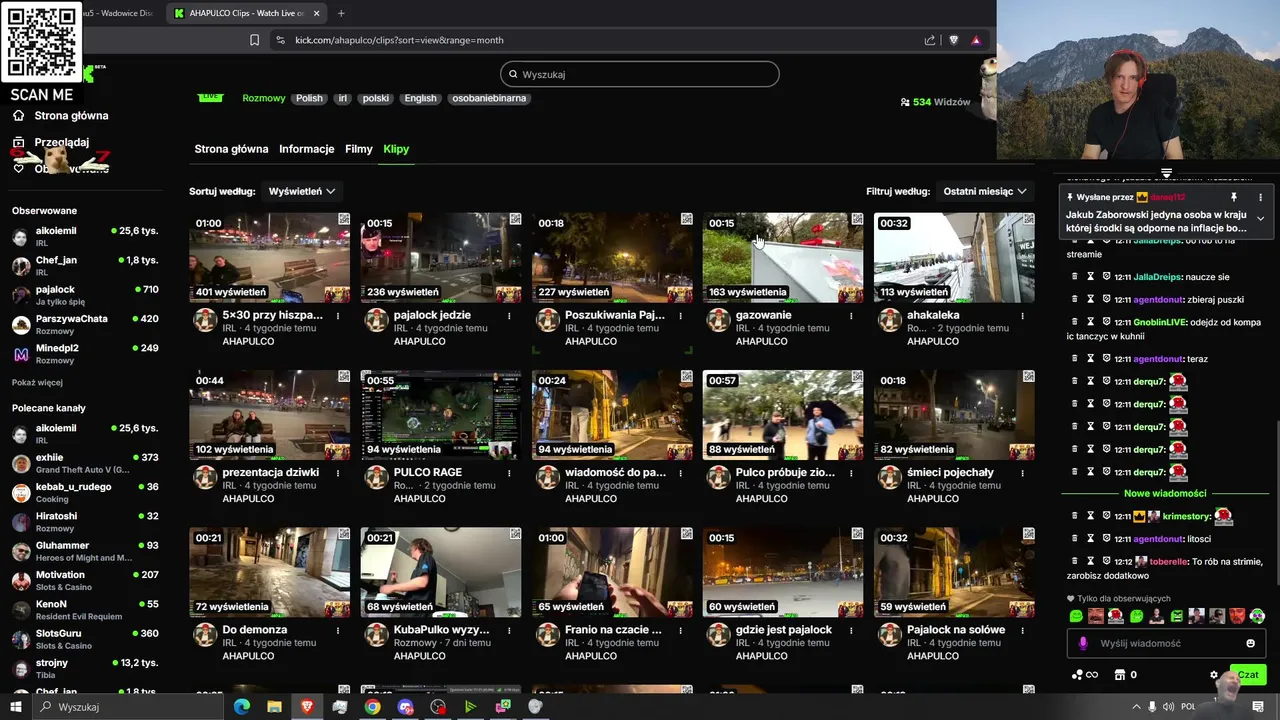Screen dimensions: 1280x720
Task: Click the share icon in address bar
Action: (x=930, y=40)
